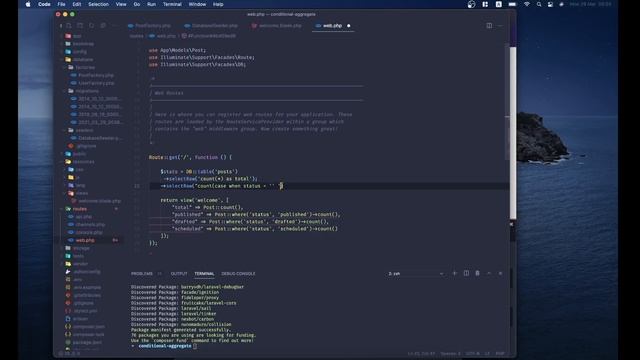Open the Go menu
The width and height of the screenshot is (640, 360).
(x=137, y=4)
